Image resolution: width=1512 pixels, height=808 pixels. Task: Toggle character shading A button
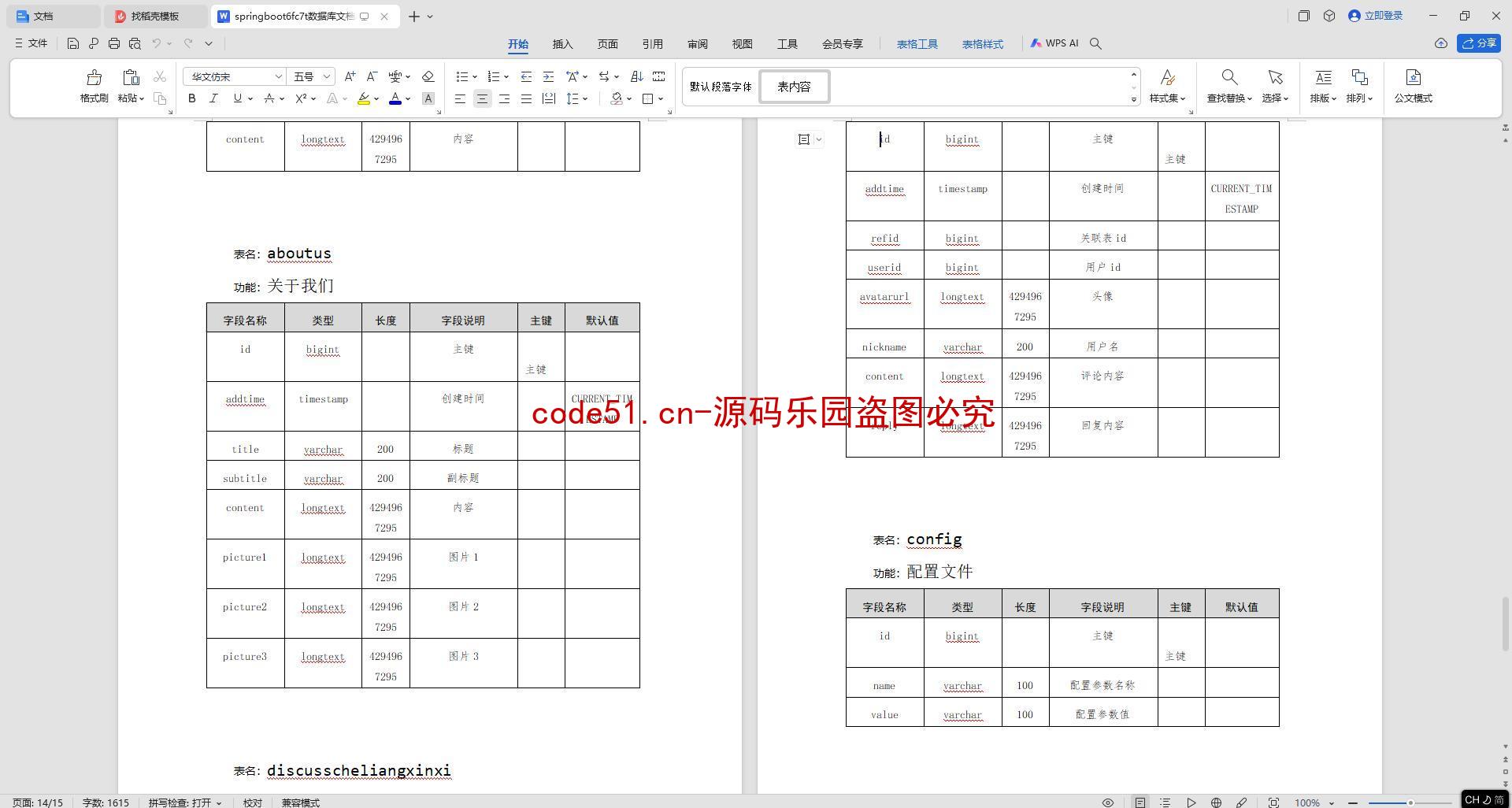click(x=428, y=98)
